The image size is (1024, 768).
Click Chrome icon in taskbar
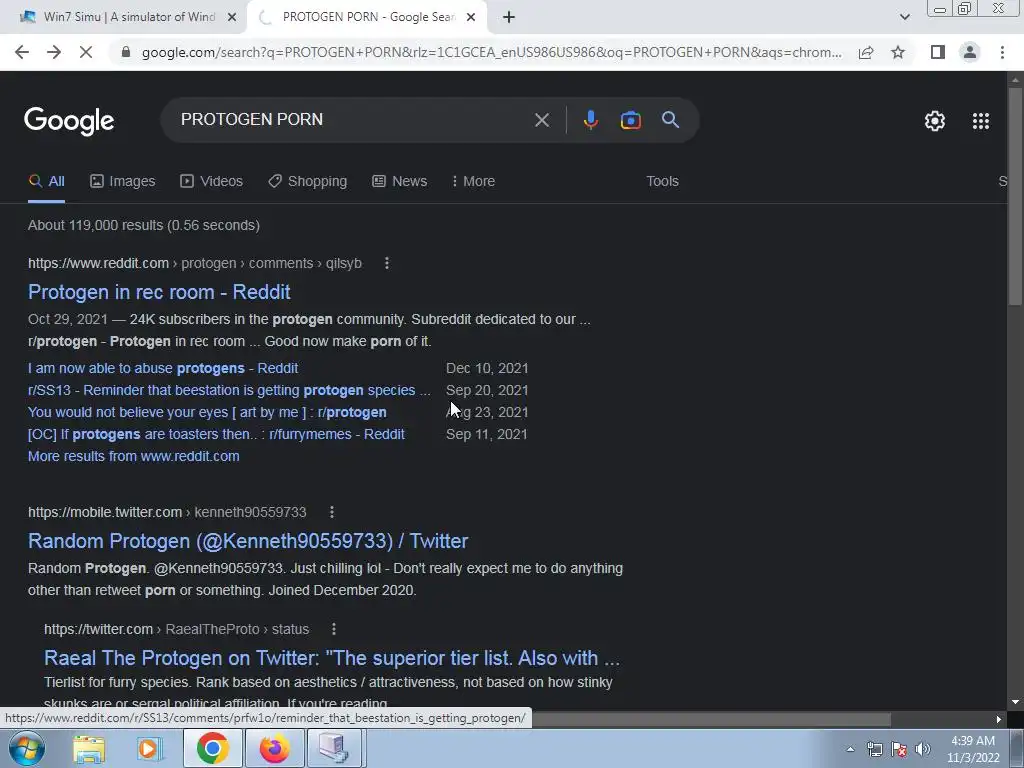tap(212, 748)
